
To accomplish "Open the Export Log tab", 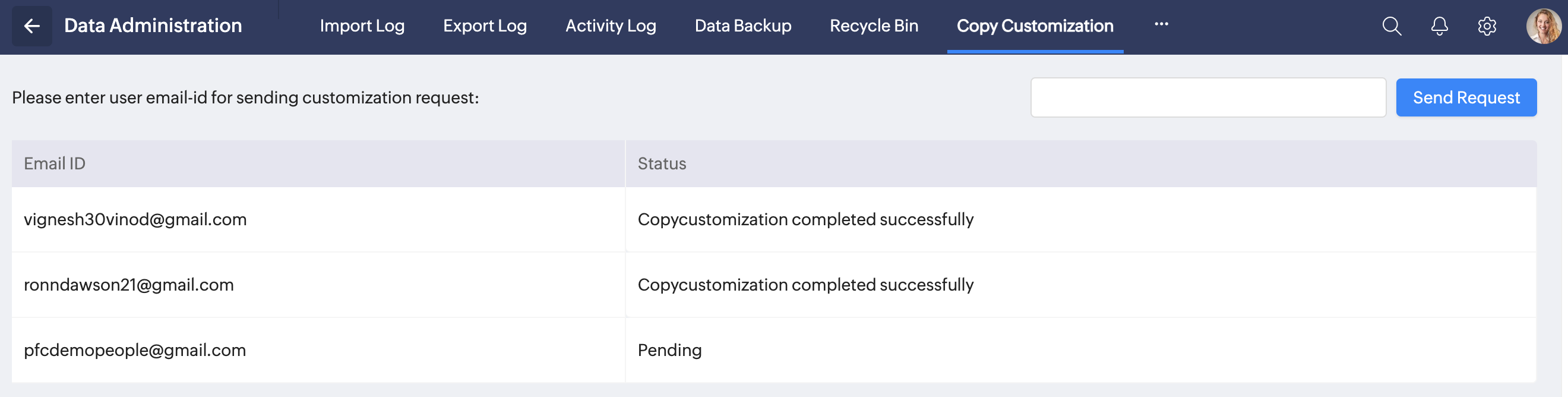I will [x=485, y=26].
